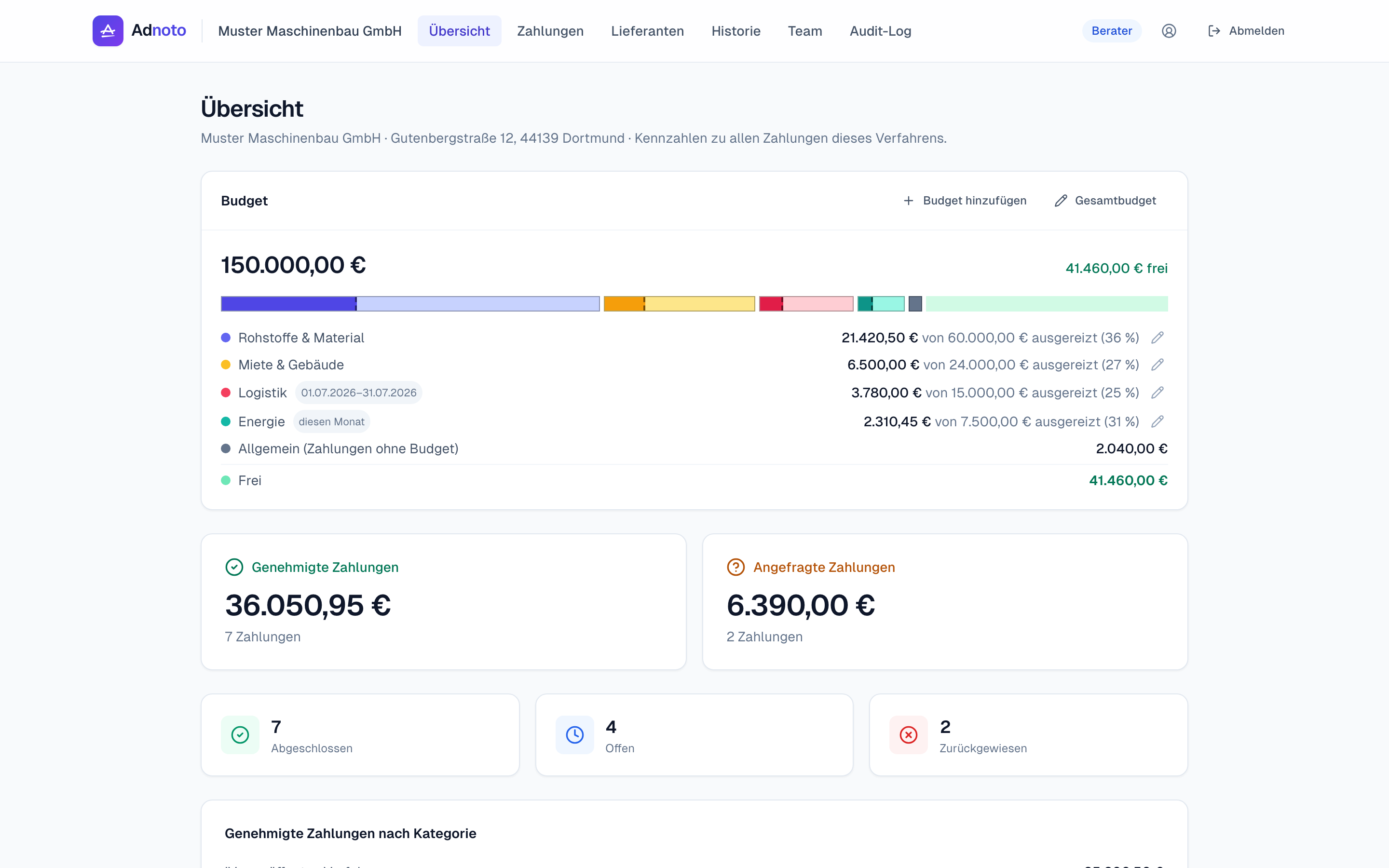
Task: Open the user profile icon
Action: (1169, 31)
